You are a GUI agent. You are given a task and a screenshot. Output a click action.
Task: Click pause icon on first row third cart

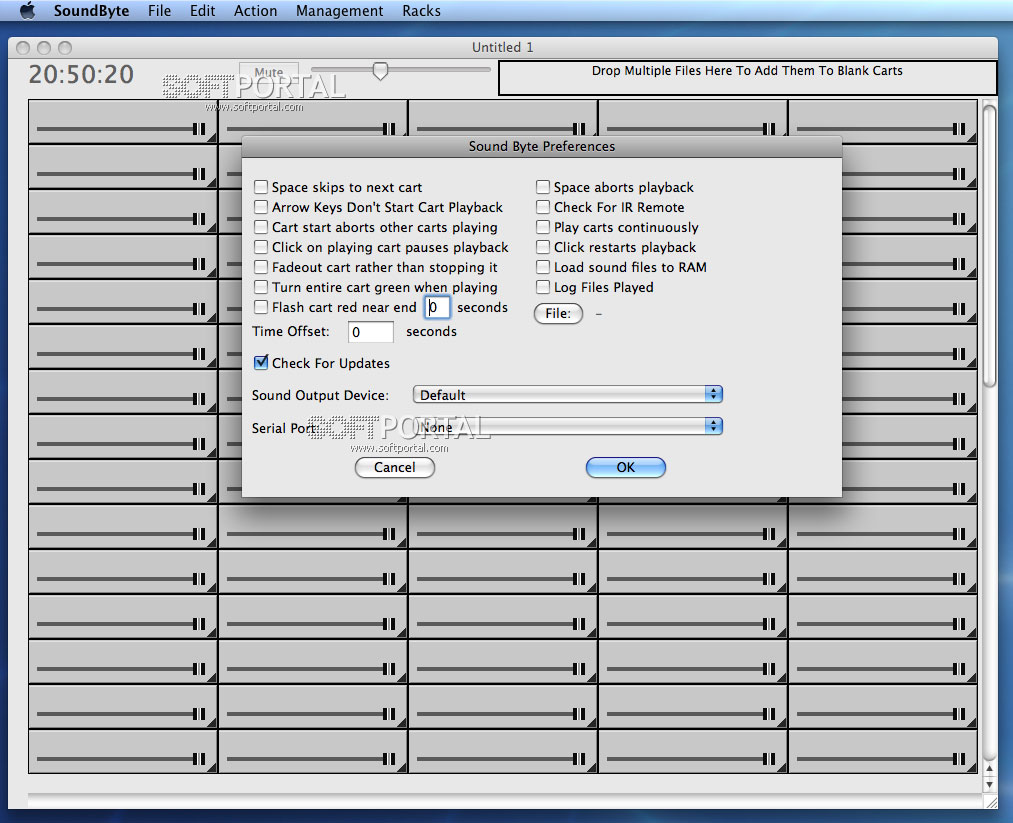pos(579,129)
